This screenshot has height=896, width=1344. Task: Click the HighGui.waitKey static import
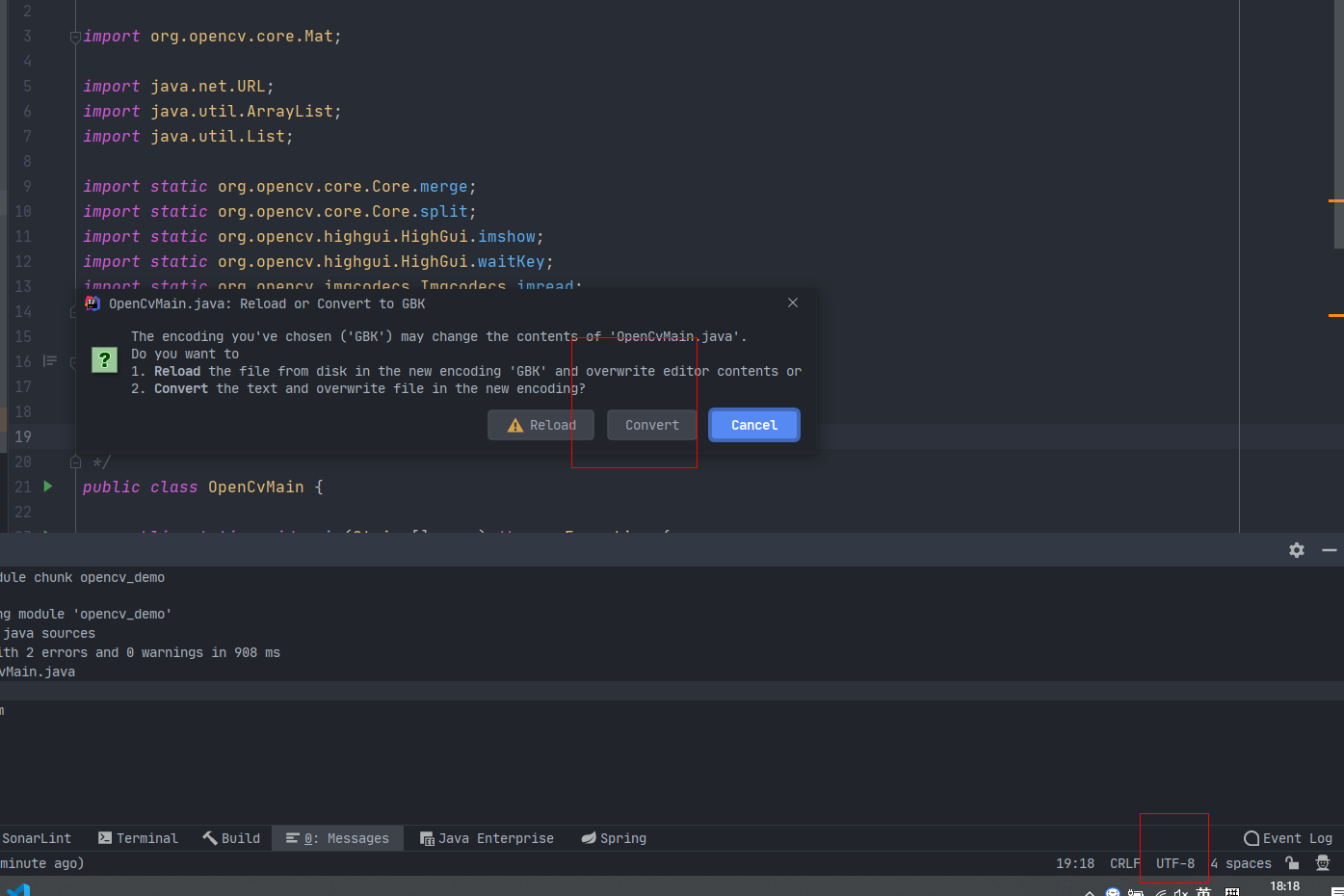click(x=318, y=261)
